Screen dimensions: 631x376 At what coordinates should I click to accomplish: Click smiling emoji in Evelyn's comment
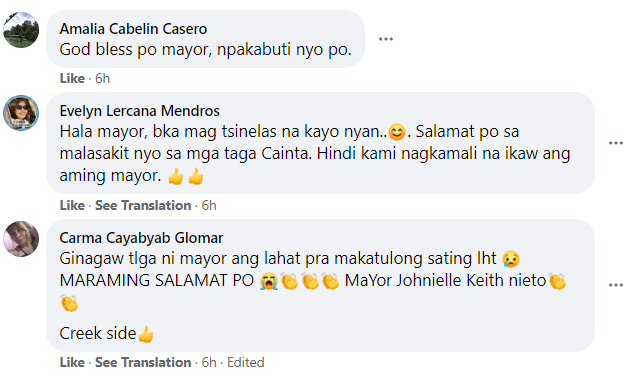[x=397, y=132]
